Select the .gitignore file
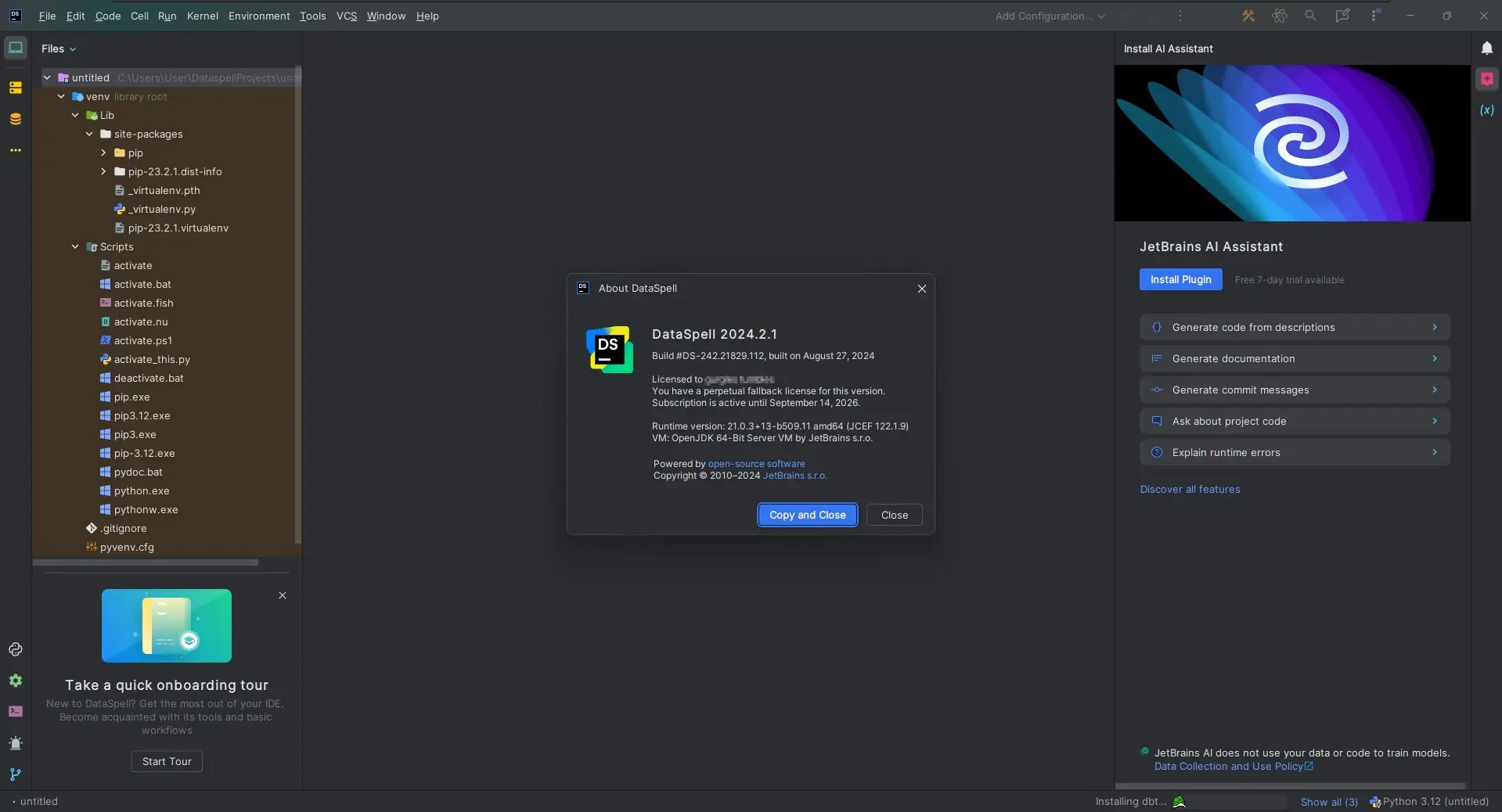This screenshot has width=1502, height=812. (124, 528)
